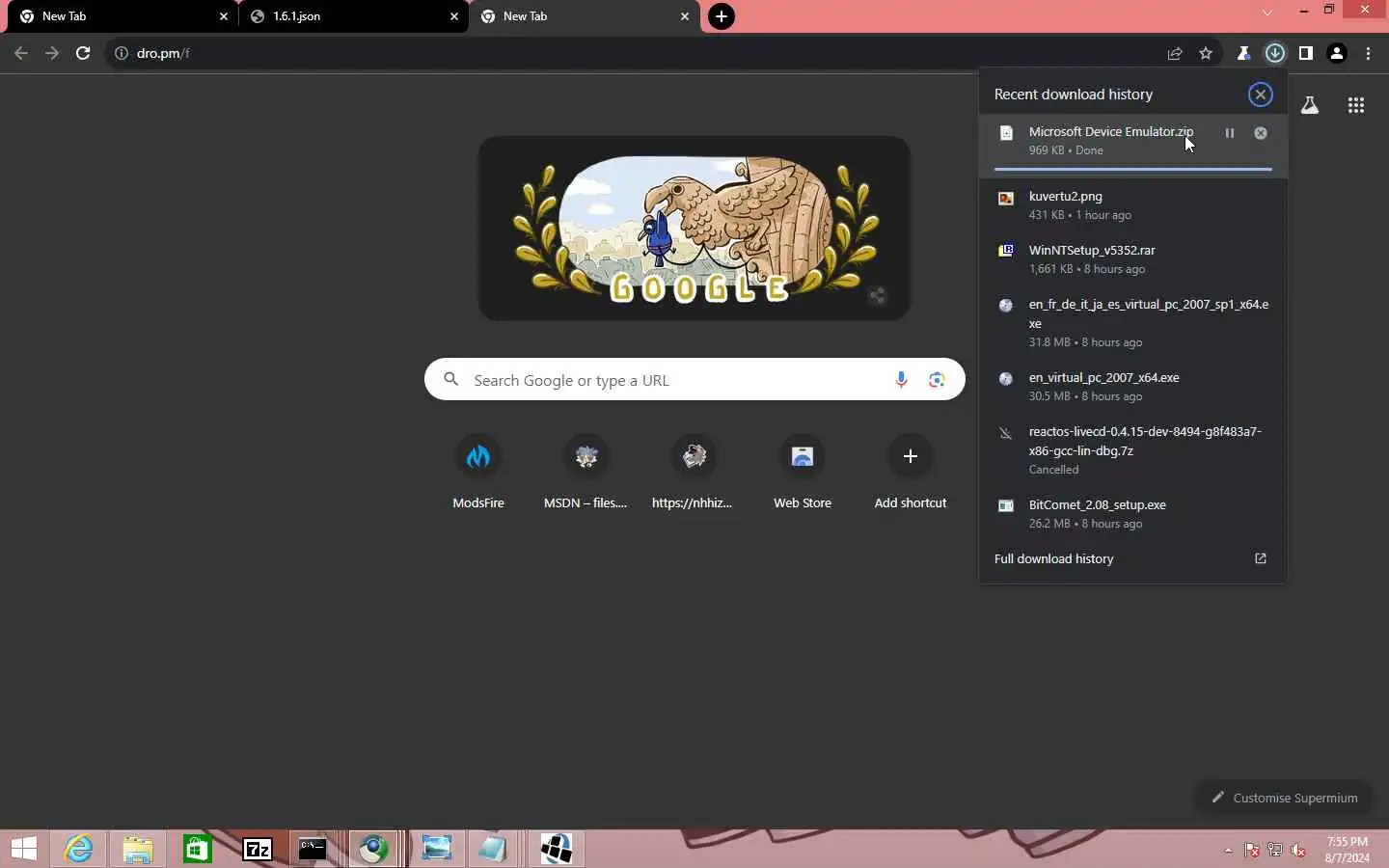The width and height of the screenshot is (1389, 868).
Task: Open kuvertu2.png from downloads list
Action: point(1132,204)
